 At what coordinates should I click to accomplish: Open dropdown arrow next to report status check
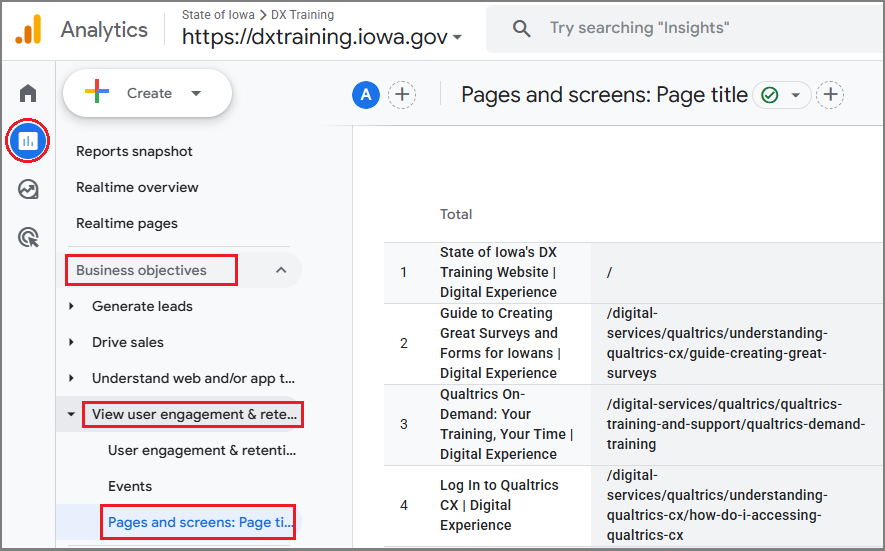(x=796, y=95)
